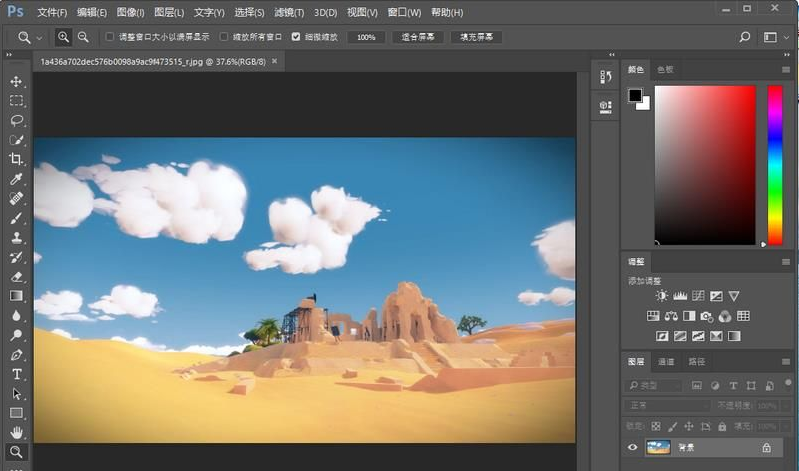Select the Dodge tool

pyautogui.click(x=16, y=335)
